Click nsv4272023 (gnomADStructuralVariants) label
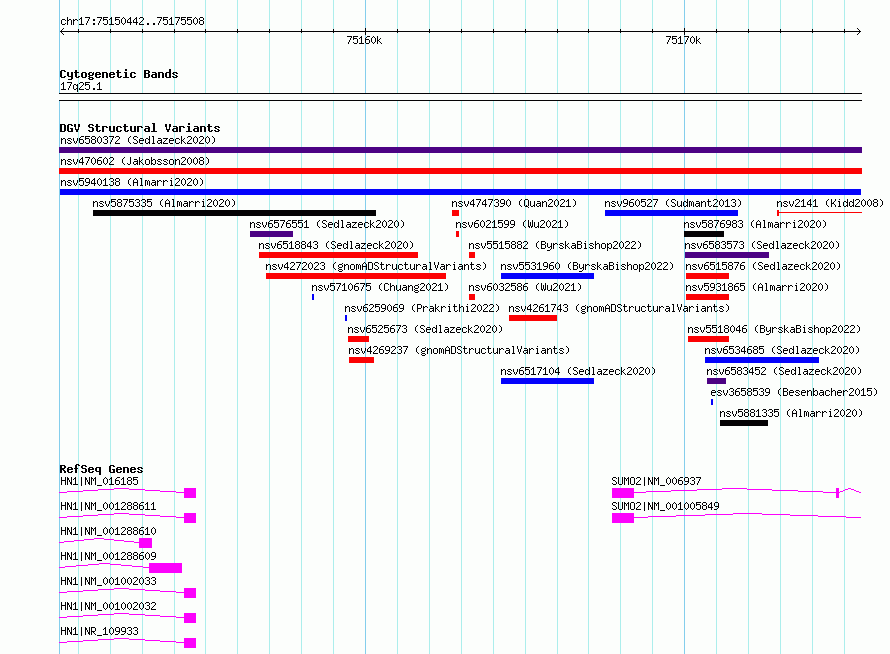Image resolution: width=890 pixels, height=654 pixels. (x=376, y=266)
